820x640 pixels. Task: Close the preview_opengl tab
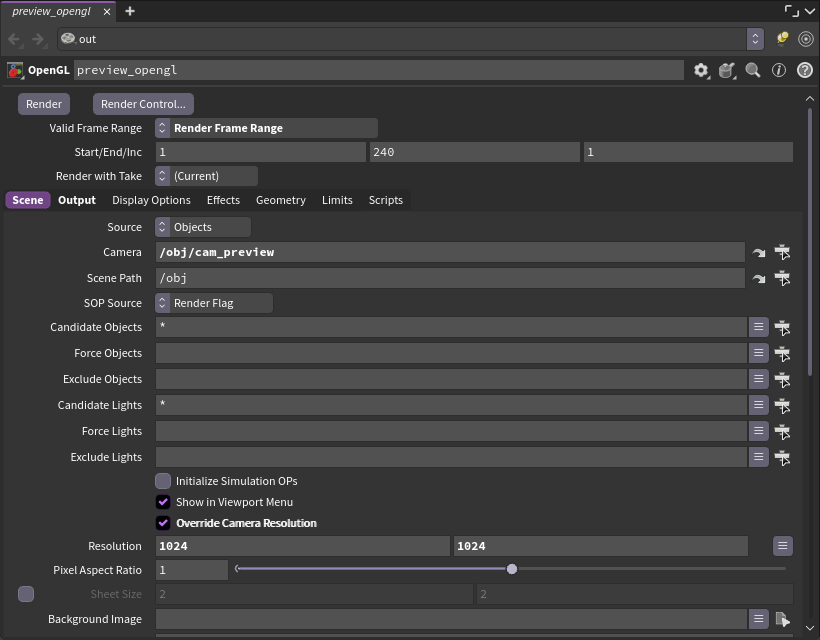click(x=107, y=12)
